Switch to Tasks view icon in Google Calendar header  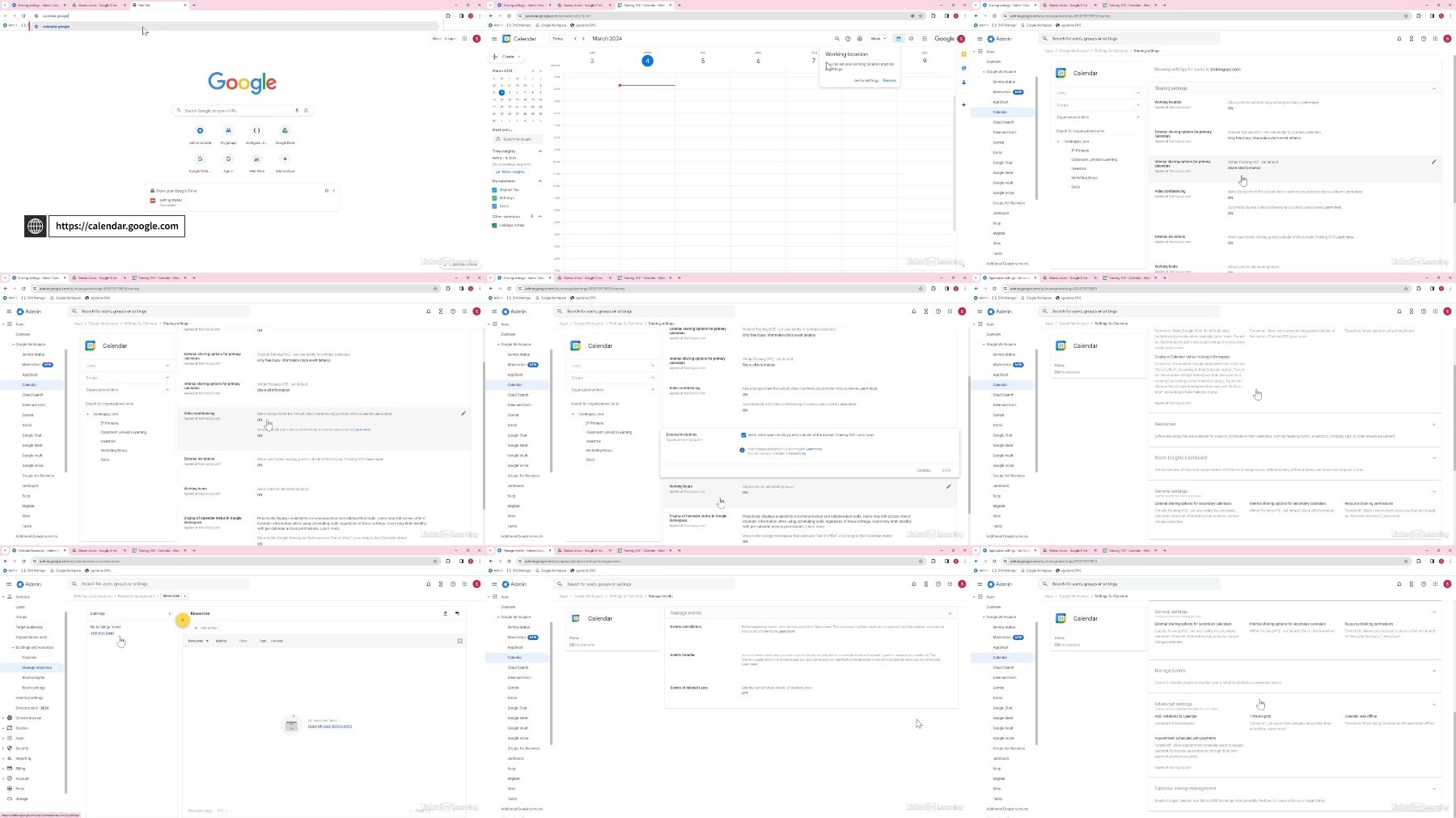pyautogui.click(x=911, y=39)
